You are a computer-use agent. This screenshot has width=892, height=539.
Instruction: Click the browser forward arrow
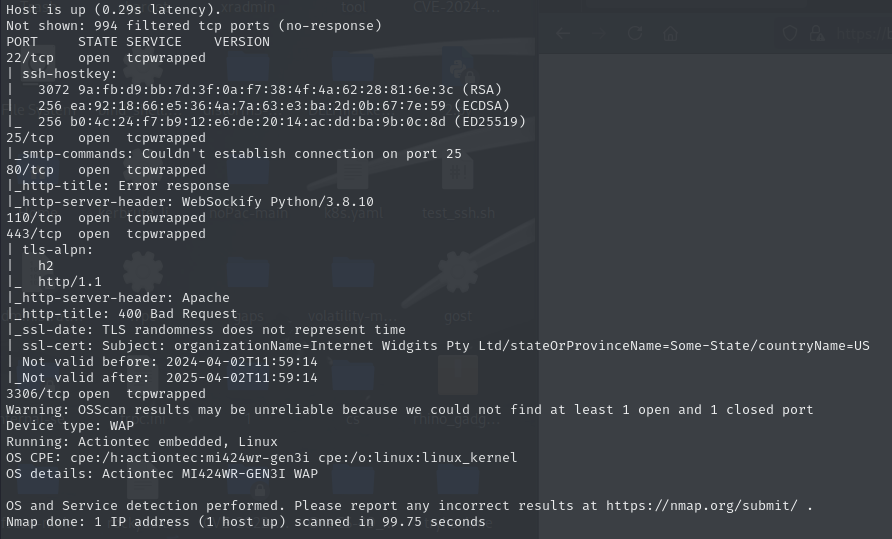coord(599,34)
